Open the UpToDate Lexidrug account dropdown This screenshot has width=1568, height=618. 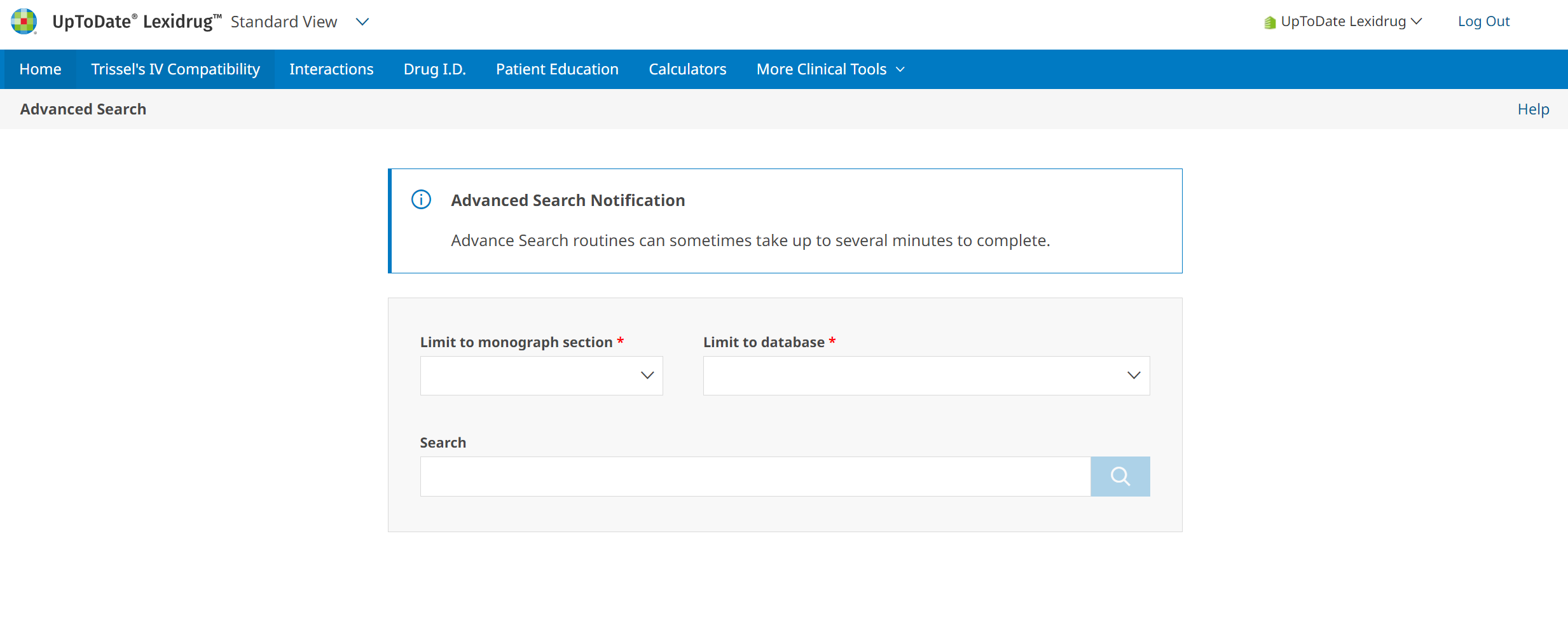[1351, 22]
